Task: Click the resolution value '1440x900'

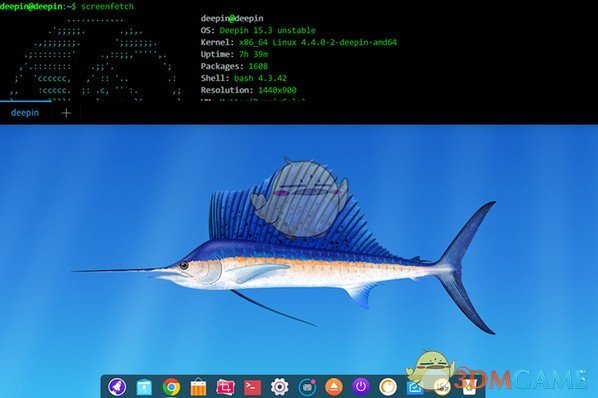Action: coord(277,90)
